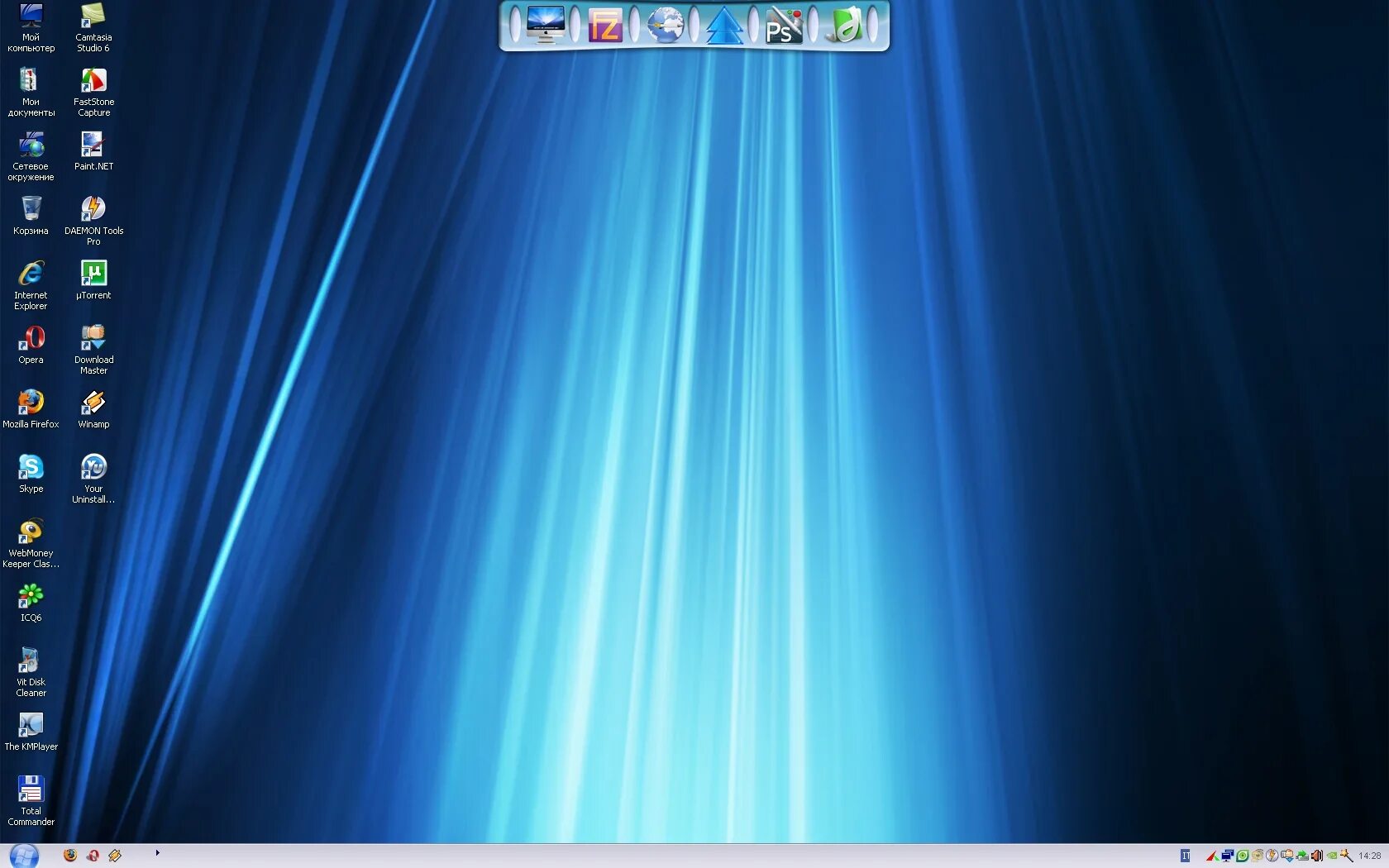This screenshot has width=1389, height=868.
Task: Click the 14:28 system clock
Action: pos(1370,856)
